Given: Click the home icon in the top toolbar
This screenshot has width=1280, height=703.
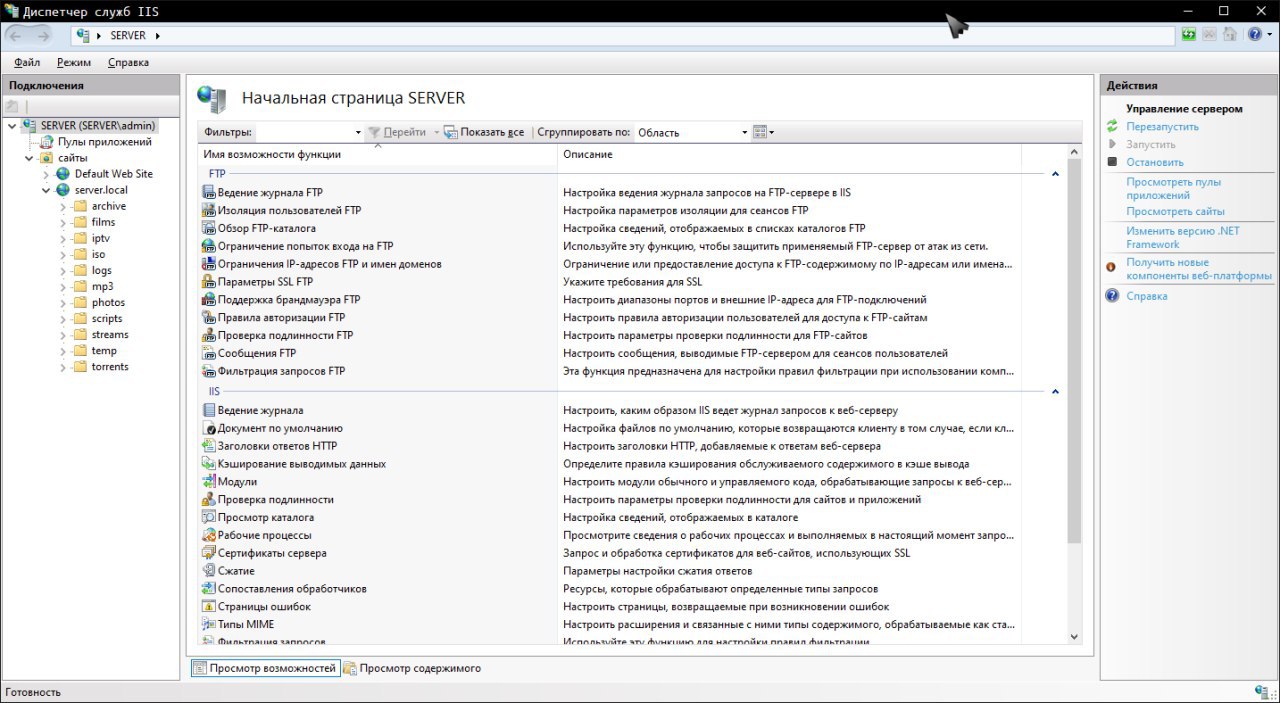Looking at the screenshot, I should [1229, 34].
